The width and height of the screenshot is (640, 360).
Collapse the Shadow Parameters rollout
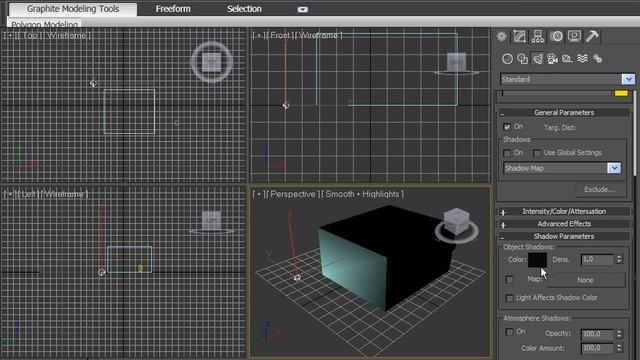pos(564,236)
